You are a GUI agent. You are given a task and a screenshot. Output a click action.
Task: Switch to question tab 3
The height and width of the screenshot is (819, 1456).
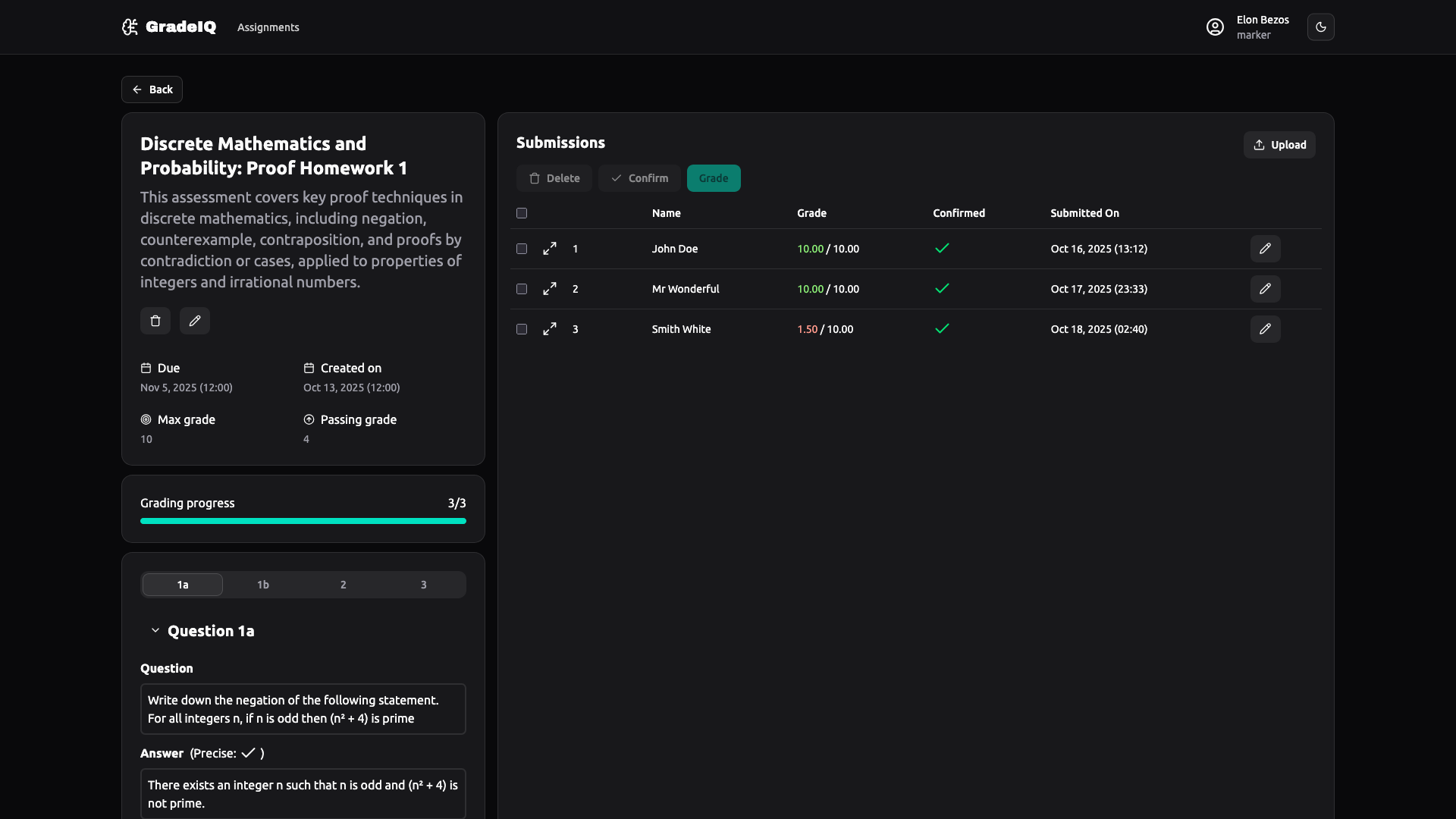423,585
